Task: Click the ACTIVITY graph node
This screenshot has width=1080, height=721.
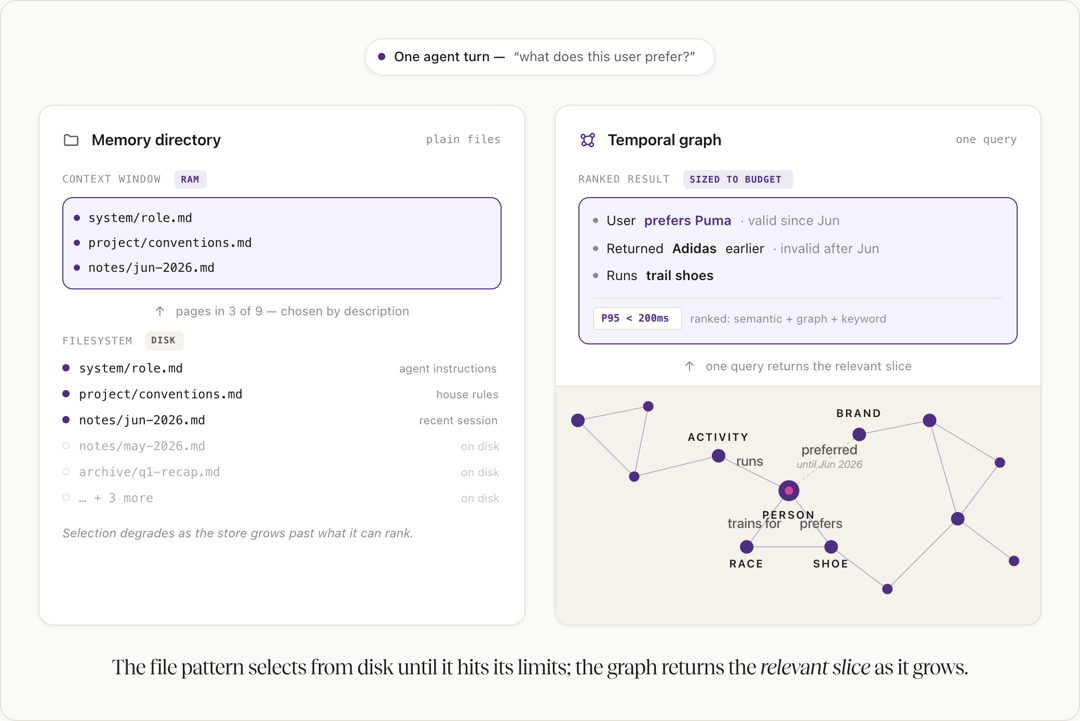Action: click(718, 456)
